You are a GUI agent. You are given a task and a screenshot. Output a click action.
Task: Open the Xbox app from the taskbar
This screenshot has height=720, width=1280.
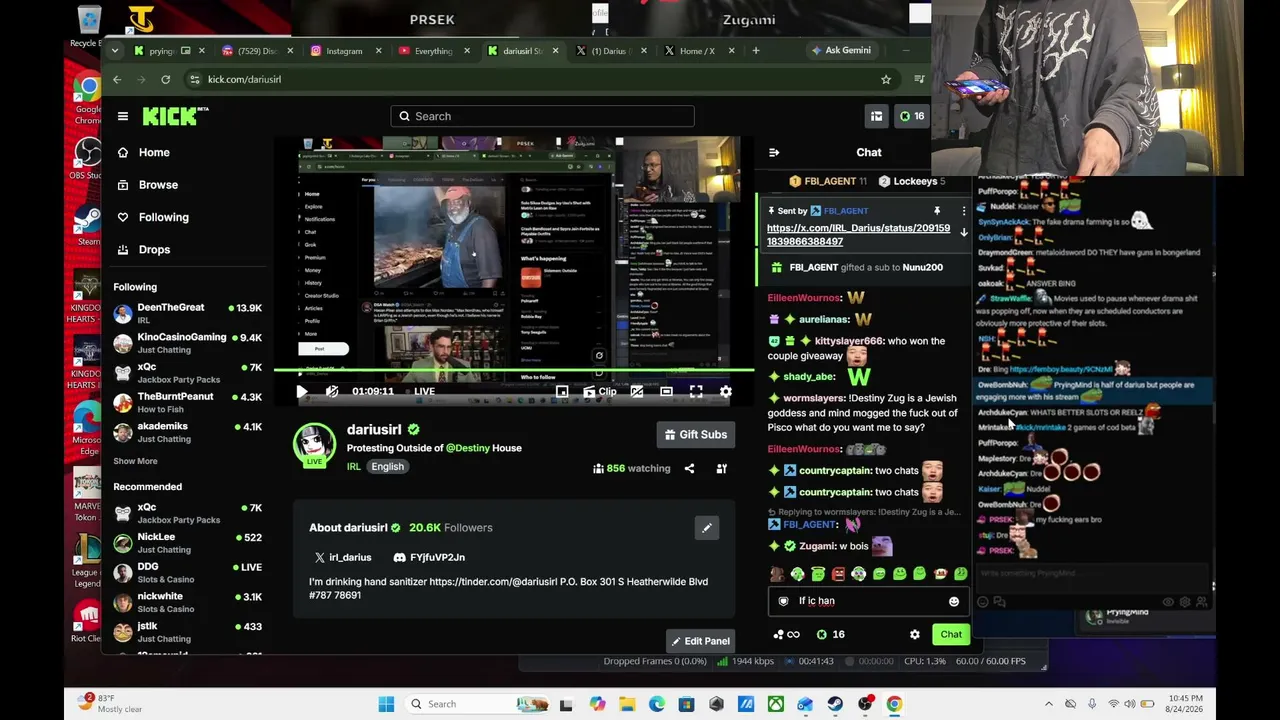click(x=776, y=704)
